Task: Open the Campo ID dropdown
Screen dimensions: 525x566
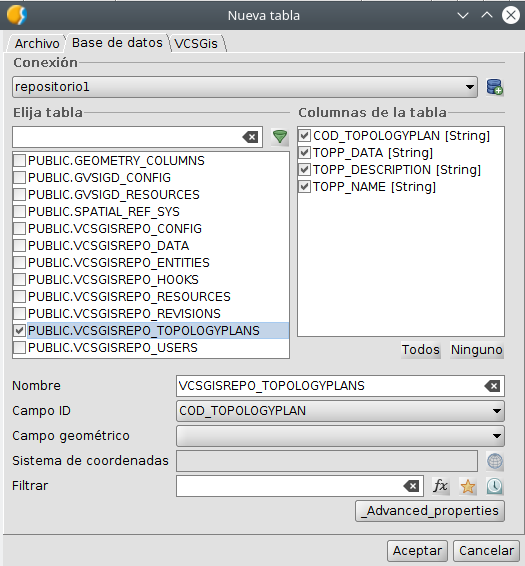Action: coord(496,411)
